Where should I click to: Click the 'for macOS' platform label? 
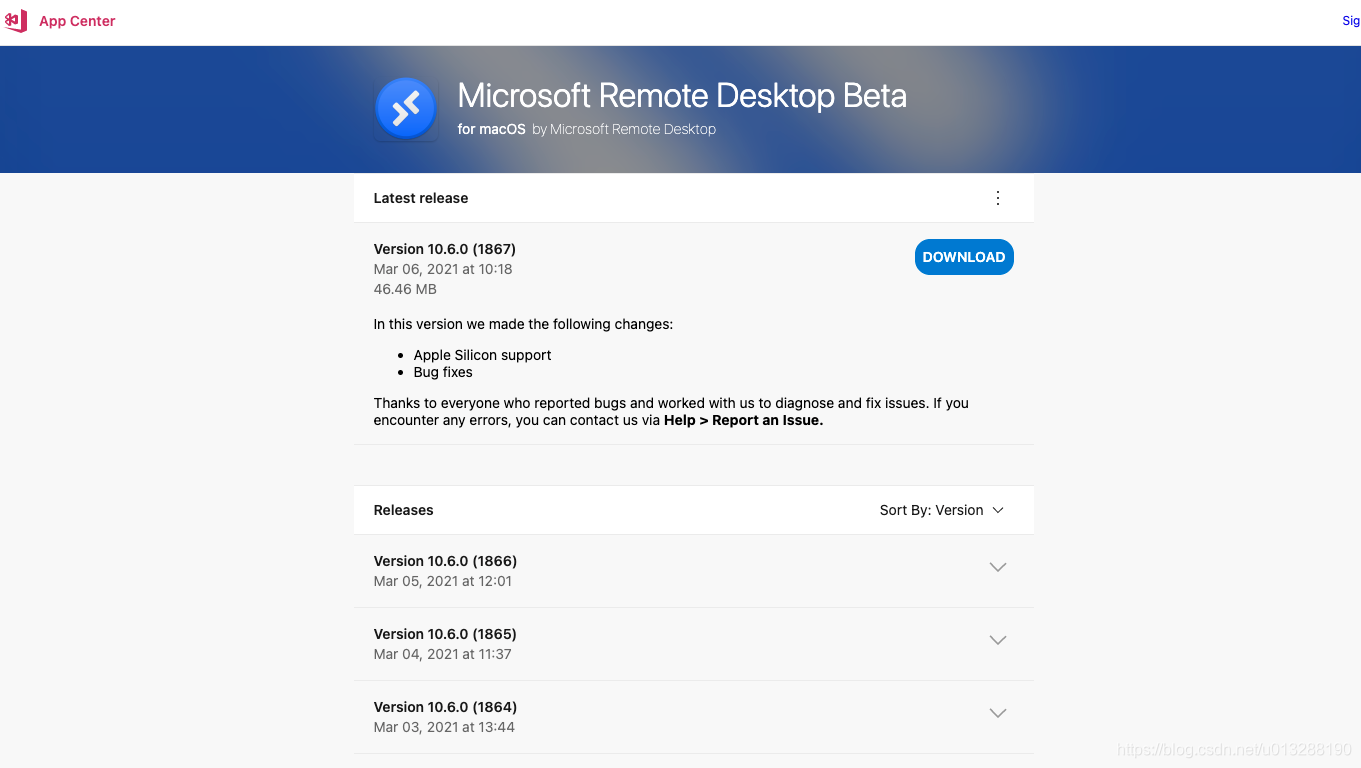(x=491, y=129)
